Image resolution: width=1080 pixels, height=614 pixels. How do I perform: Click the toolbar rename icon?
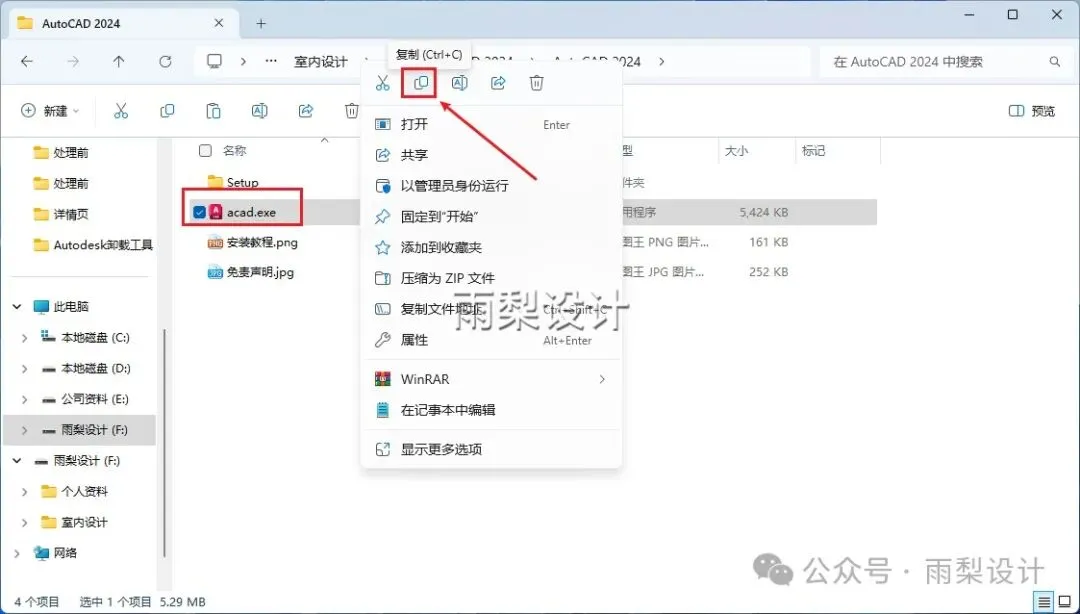(x=260, y=111)
